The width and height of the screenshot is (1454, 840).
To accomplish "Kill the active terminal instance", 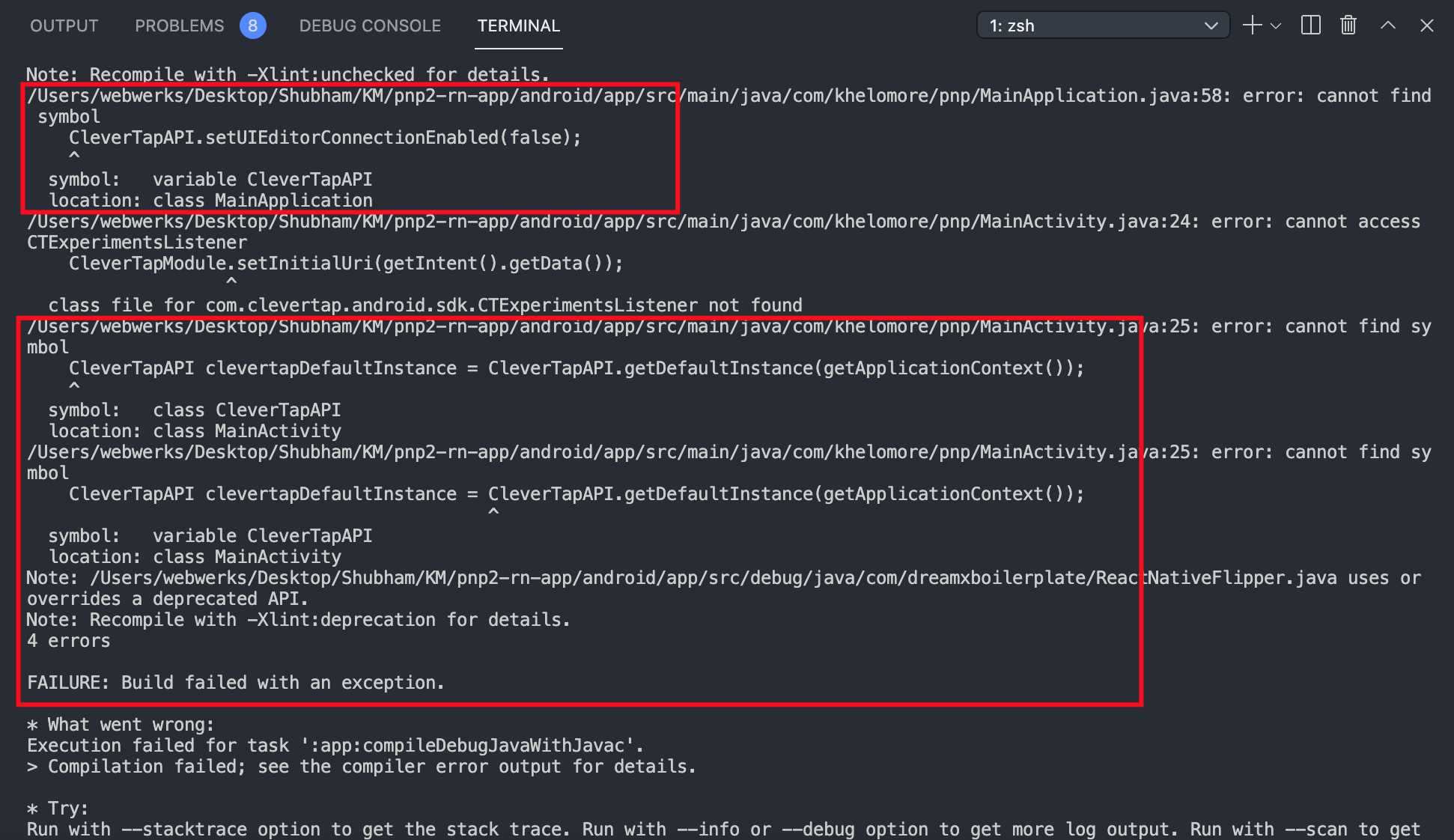I will (1348, 25).
